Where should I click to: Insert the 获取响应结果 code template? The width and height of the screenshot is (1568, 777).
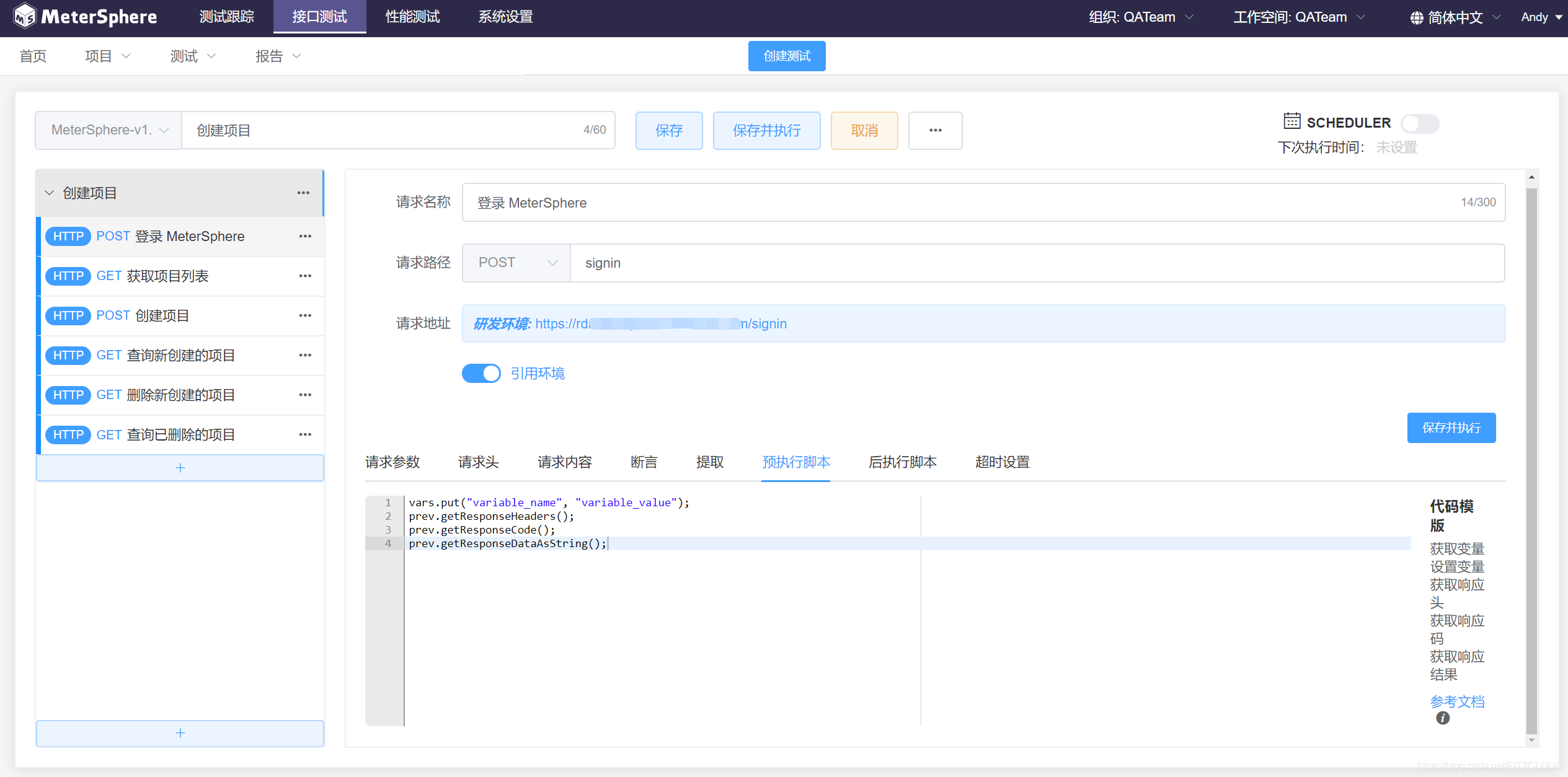pos(1457,665)
